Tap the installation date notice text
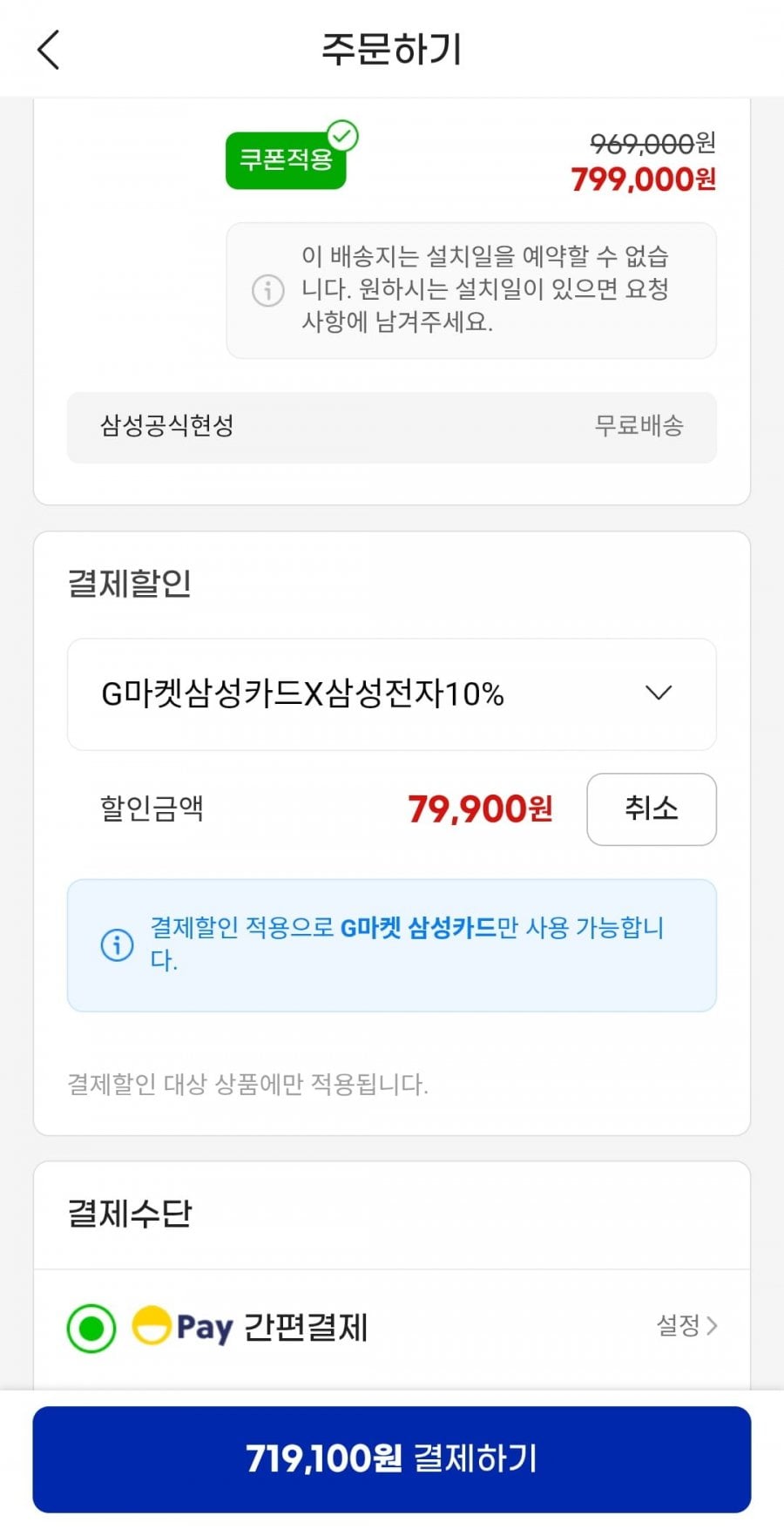The width and height of the screenshot is (784, 1529). [x=484, y=289]
